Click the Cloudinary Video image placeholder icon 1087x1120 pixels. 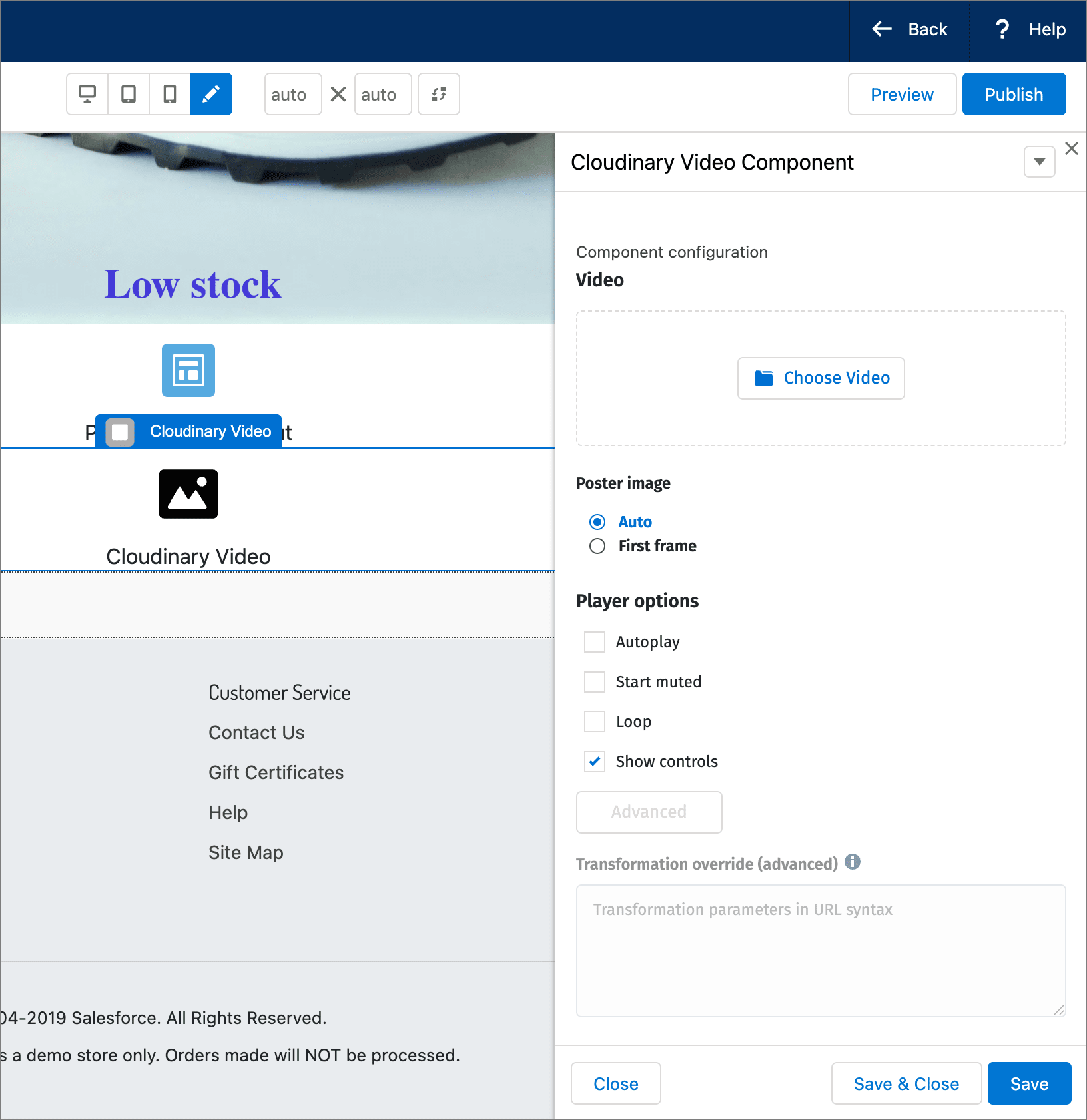(x=188, y=493)
